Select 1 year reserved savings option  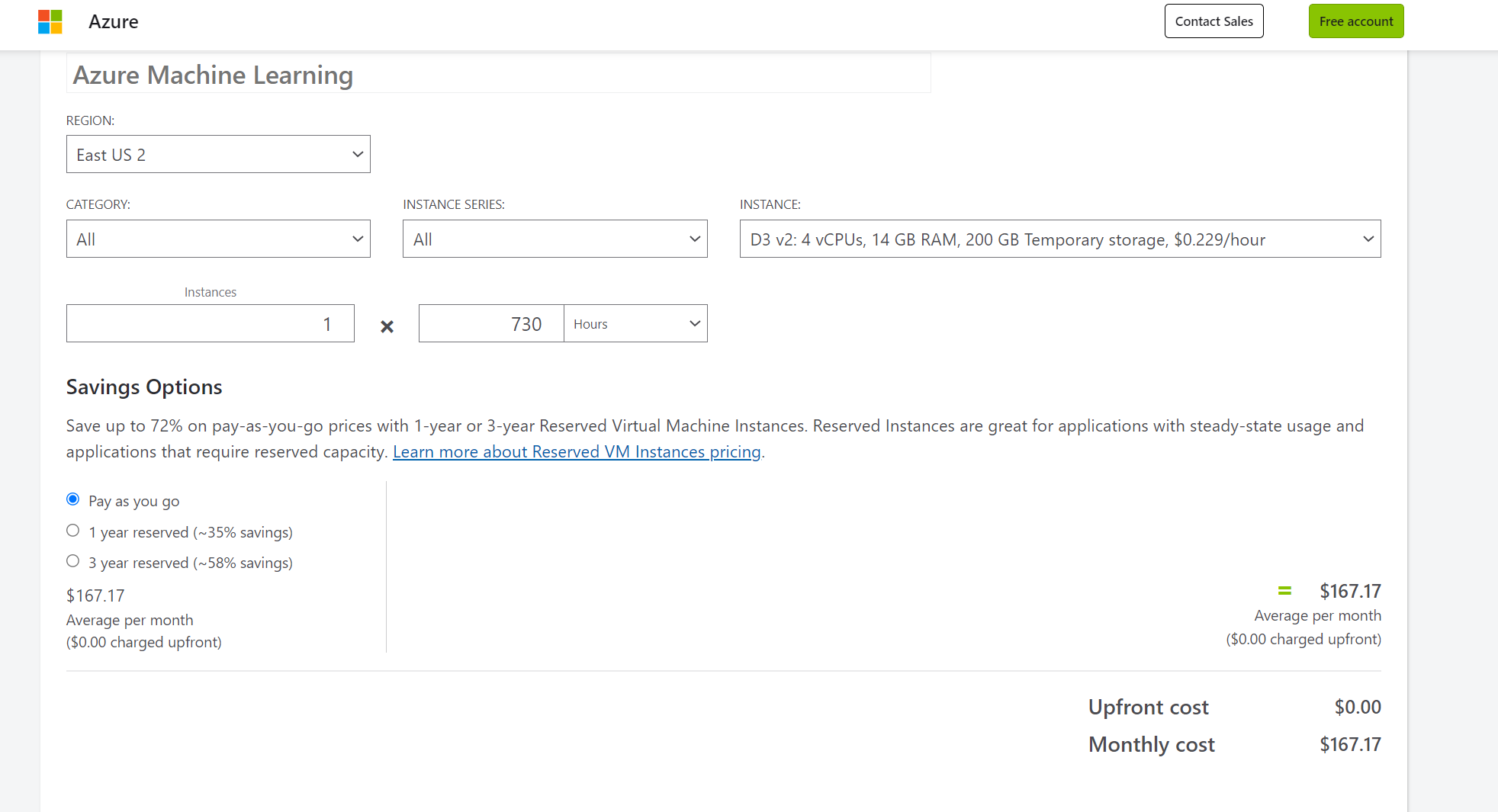coord(72,530)
